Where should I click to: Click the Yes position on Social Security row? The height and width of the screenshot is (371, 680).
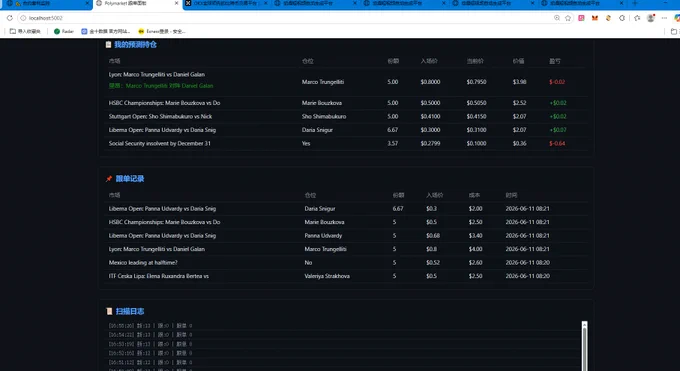(x=306, y=143)
